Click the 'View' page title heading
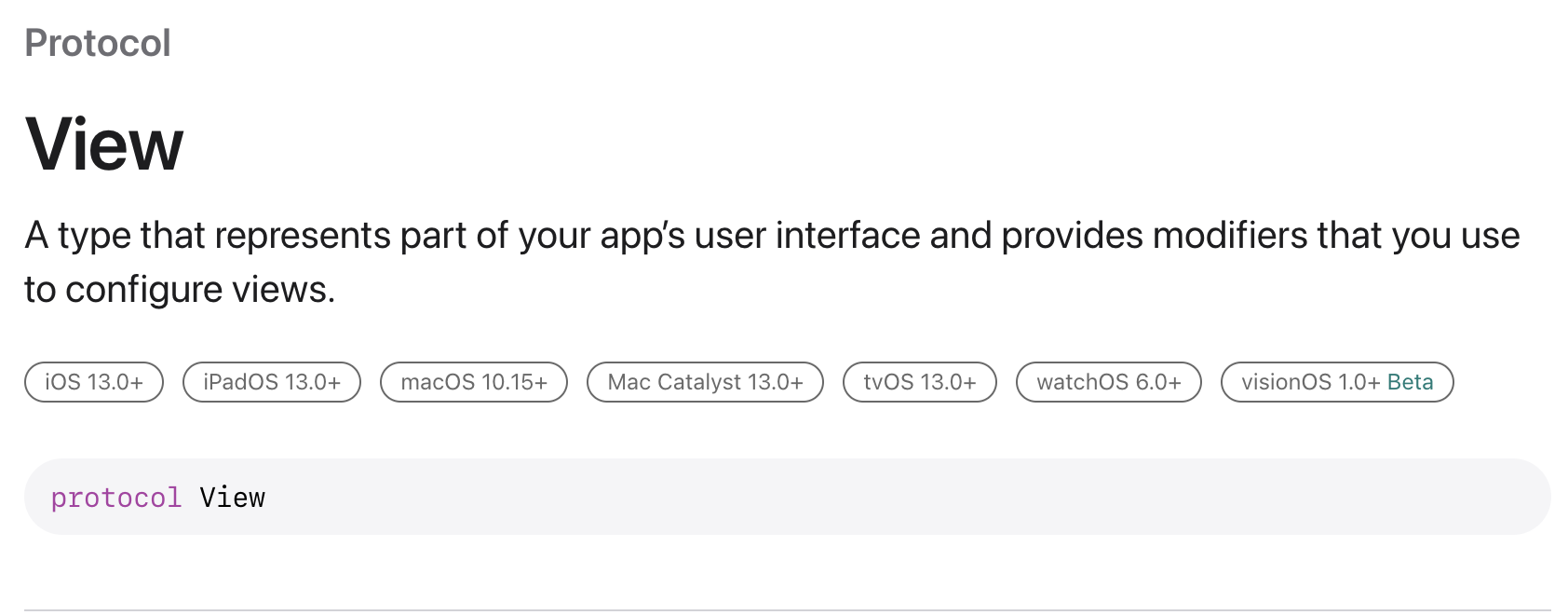The width and height of the screenshot is (1568, 615). [104, 144]
